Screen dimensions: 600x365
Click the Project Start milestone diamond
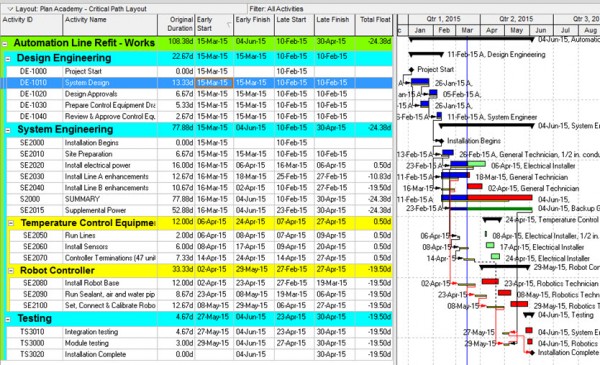[411, 70]
